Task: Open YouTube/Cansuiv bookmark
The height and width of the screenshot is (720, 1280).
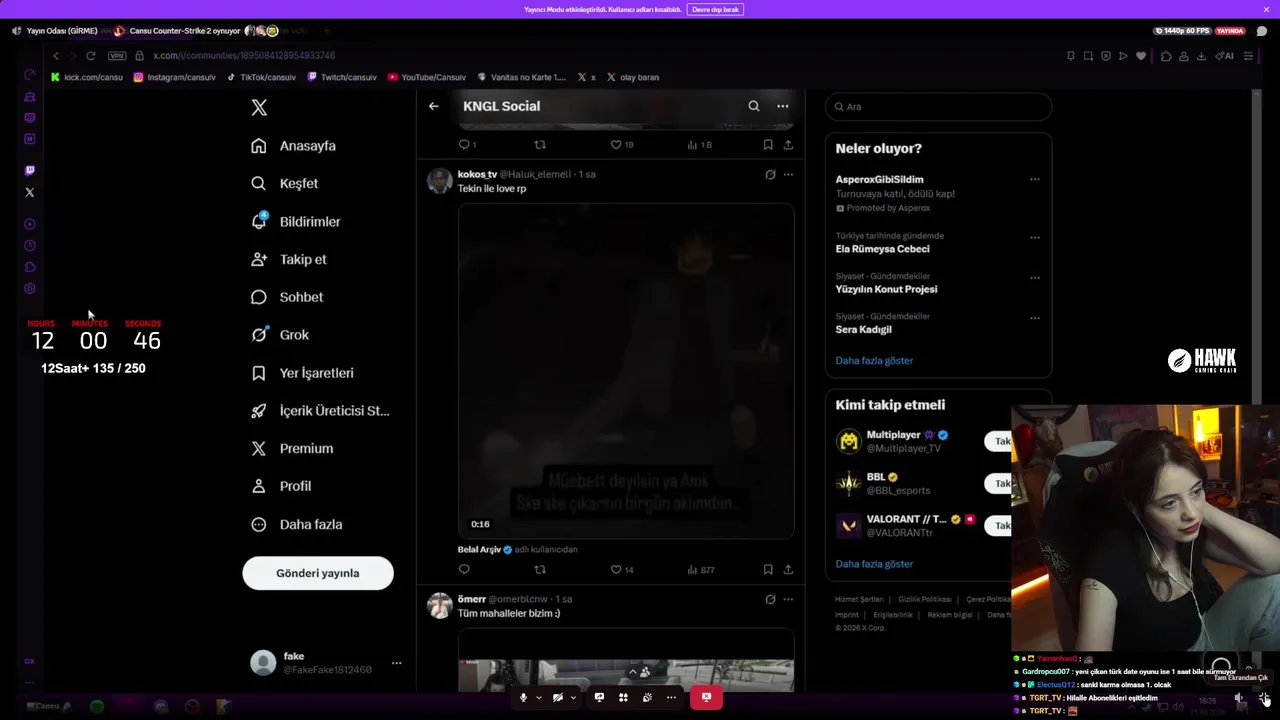Action: pos(427,77)
